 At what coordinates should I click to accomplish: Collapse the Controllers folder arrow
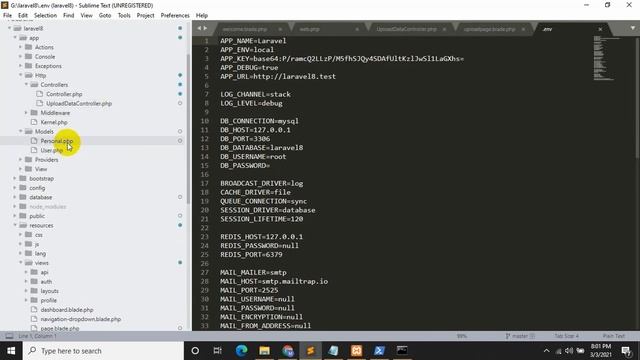pyautogui.click(x=26, y=84)
